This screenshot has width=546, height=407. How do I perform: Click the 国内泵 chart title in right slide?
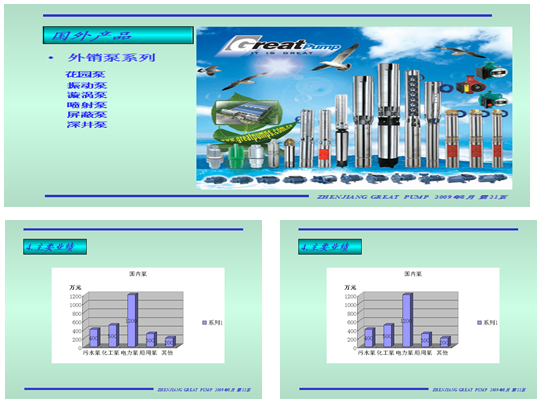pyautogui.click(x=413, y=274)
